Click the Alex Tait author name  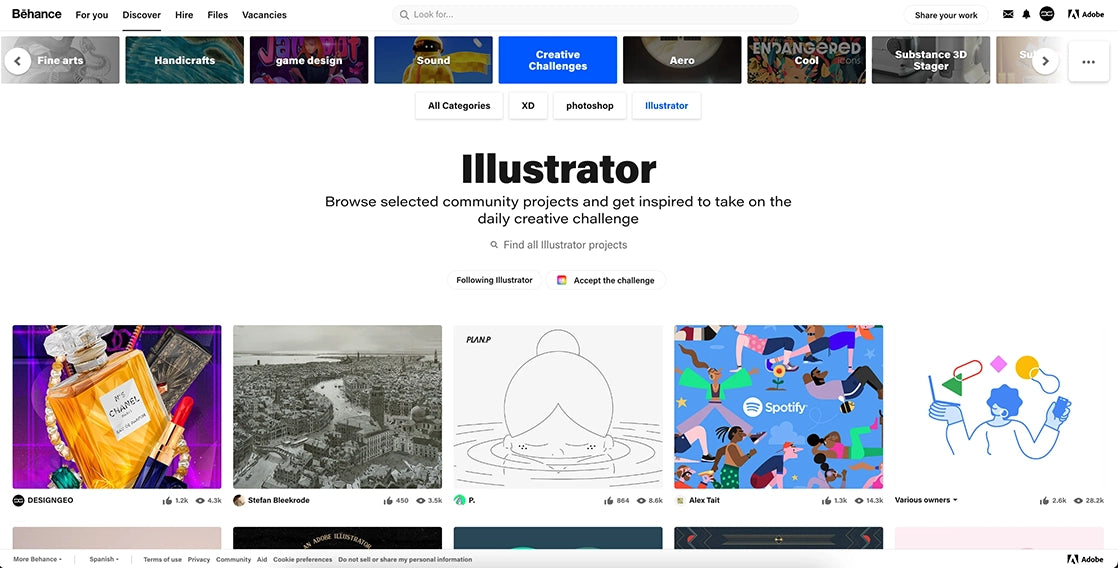pyautogui.click(x=704, y=500)
